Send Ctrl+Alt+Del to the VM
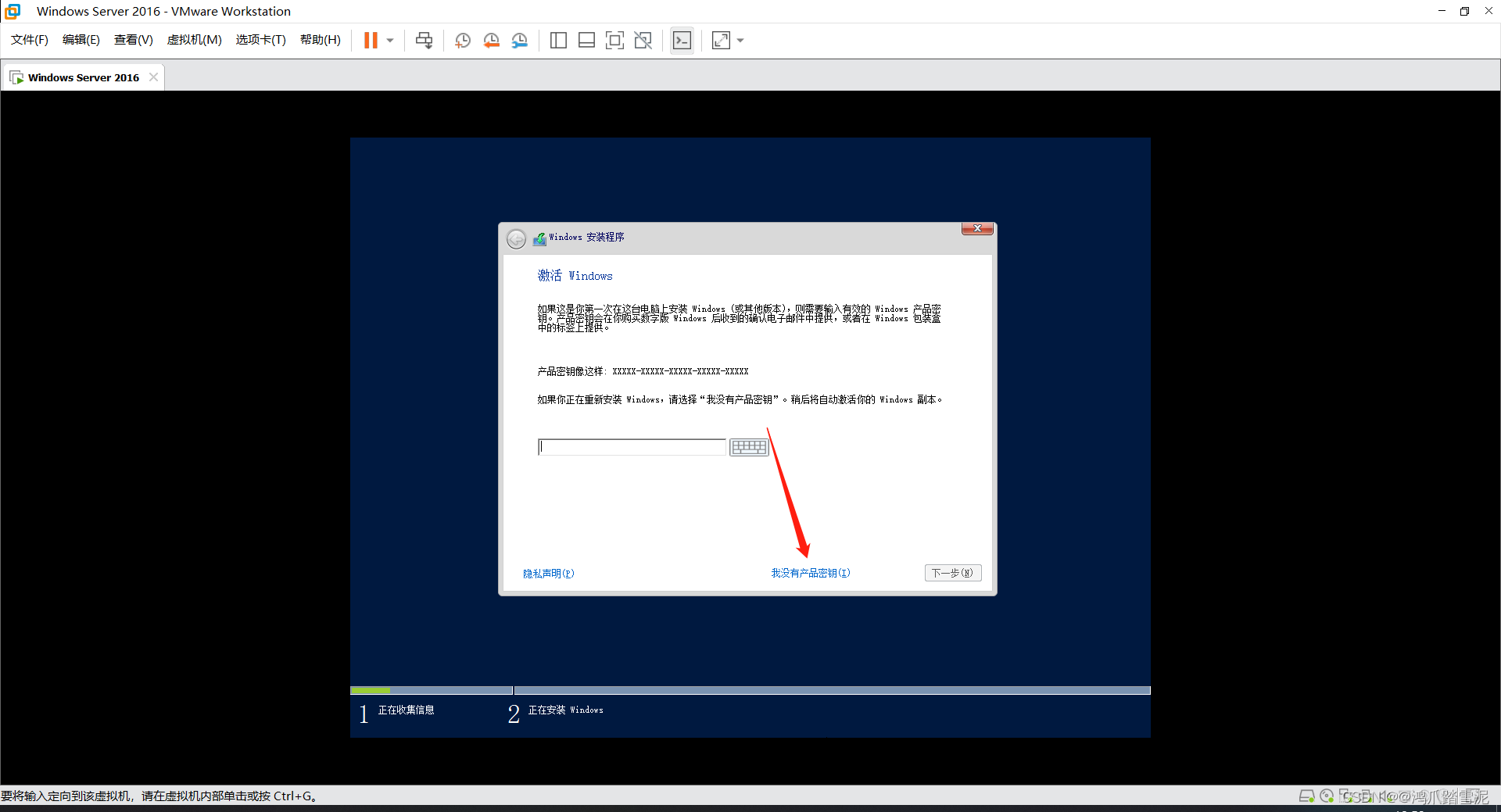This screenshot has width=1501, height=812. [x=424, y=40]
